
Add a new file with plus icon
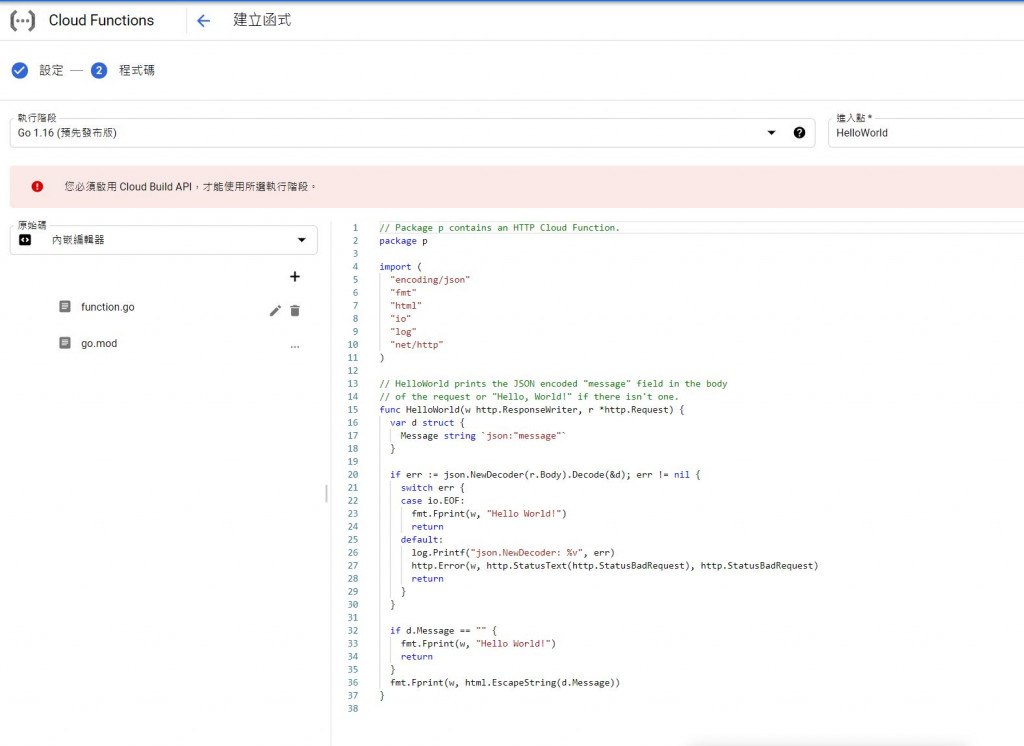click(295, 277)
